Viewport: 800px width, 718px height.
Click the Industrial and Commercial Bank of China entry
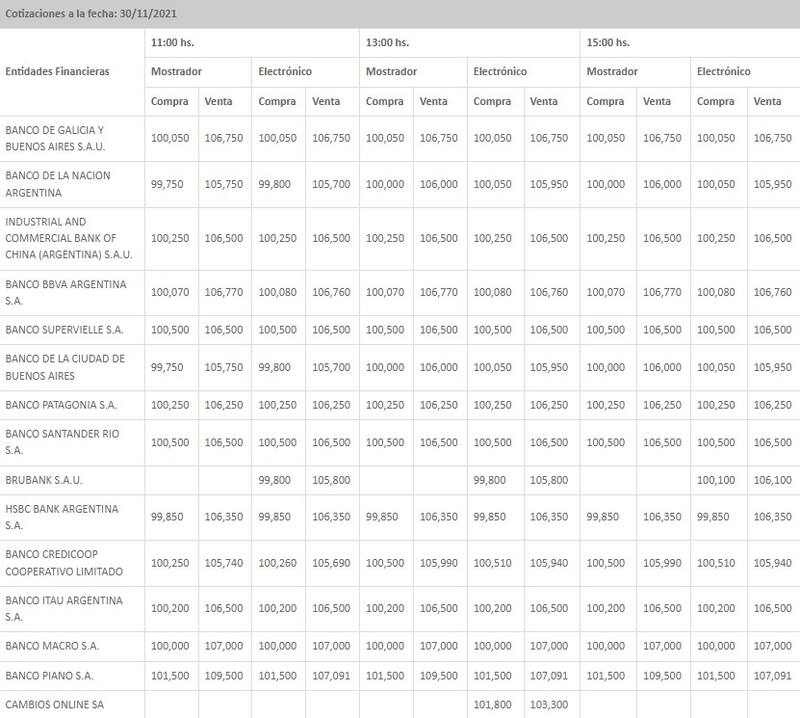pos(62,238)
